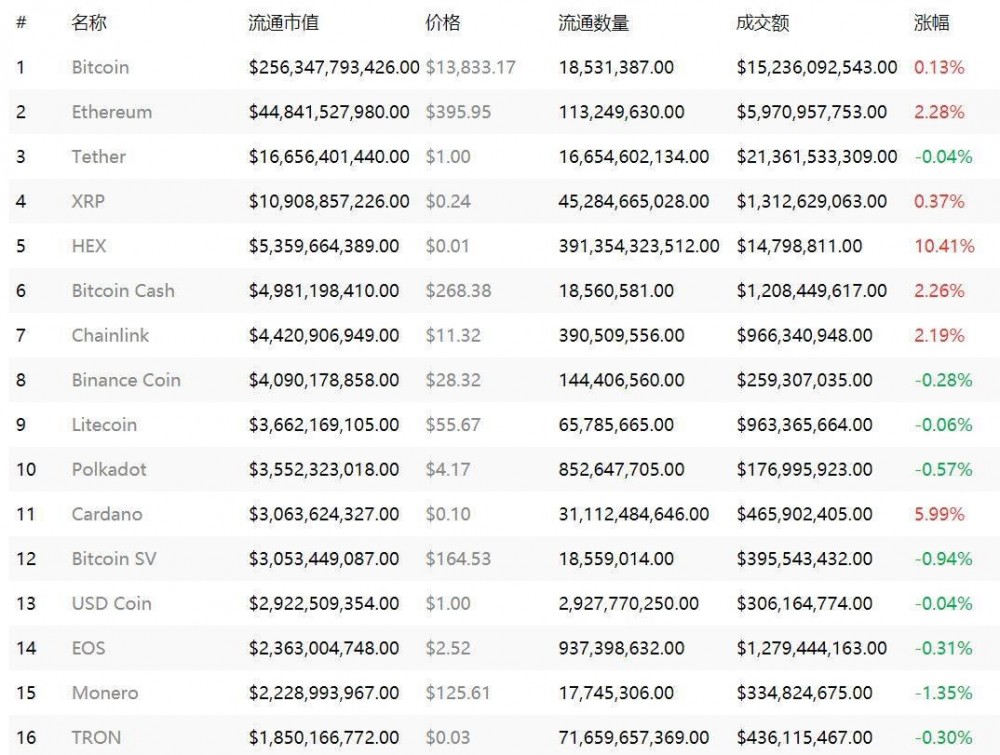Viewport: 1000px width, 755px height.
Task: Open the XRP coin page
Action: (x=88, y=201)
